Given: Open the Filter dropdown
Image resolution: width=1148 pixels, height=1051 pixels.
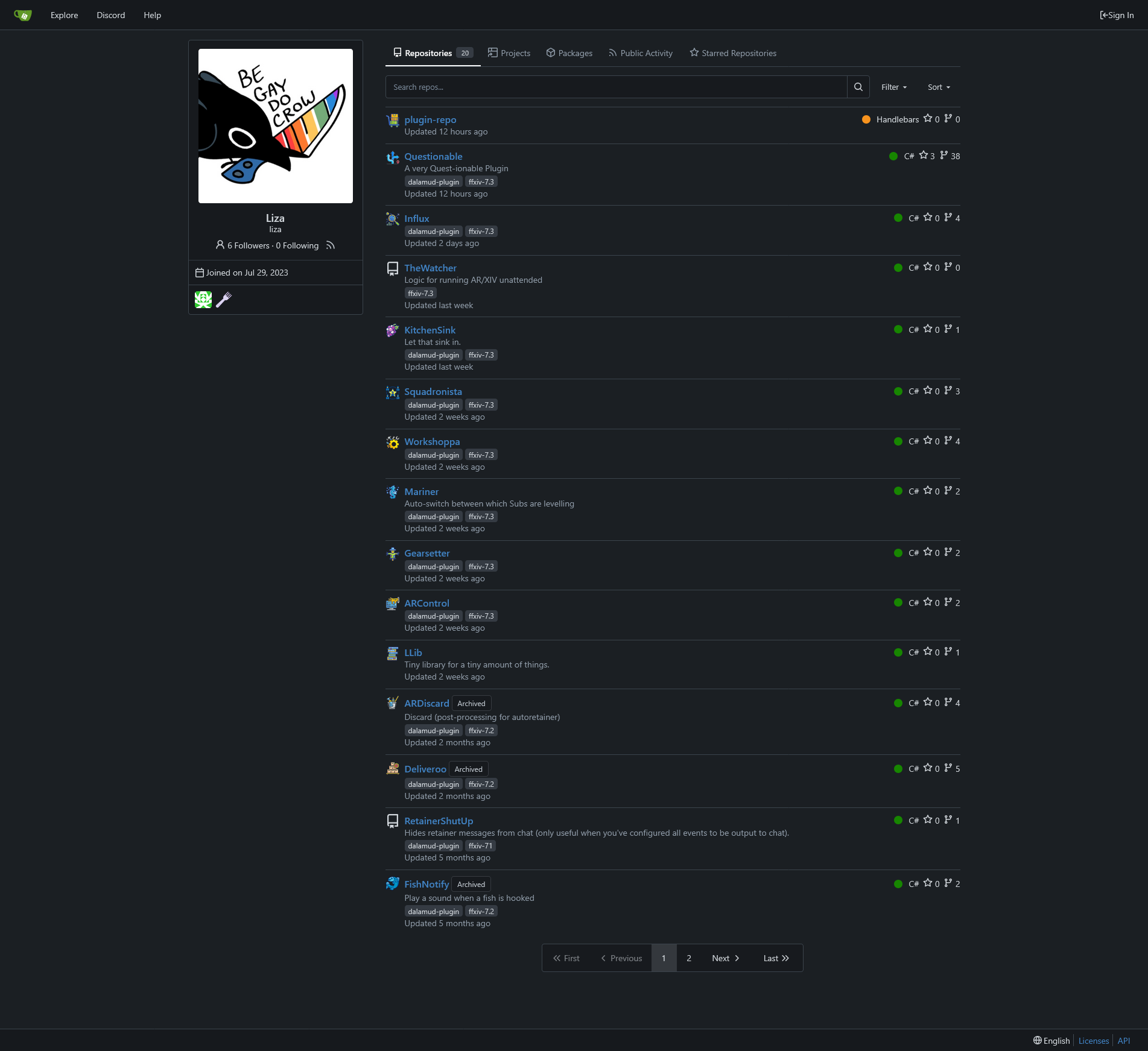Looking at the screenshot, I should click(894, 87).
